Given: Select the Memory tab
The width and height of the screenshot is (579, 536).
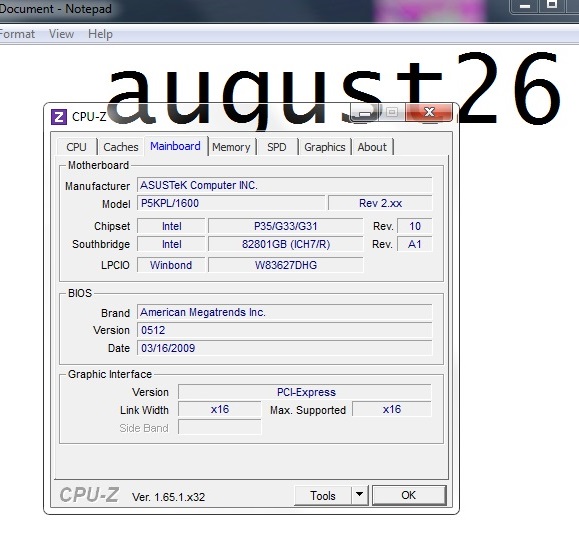Looking at the screenshot, I should [232, 147].
